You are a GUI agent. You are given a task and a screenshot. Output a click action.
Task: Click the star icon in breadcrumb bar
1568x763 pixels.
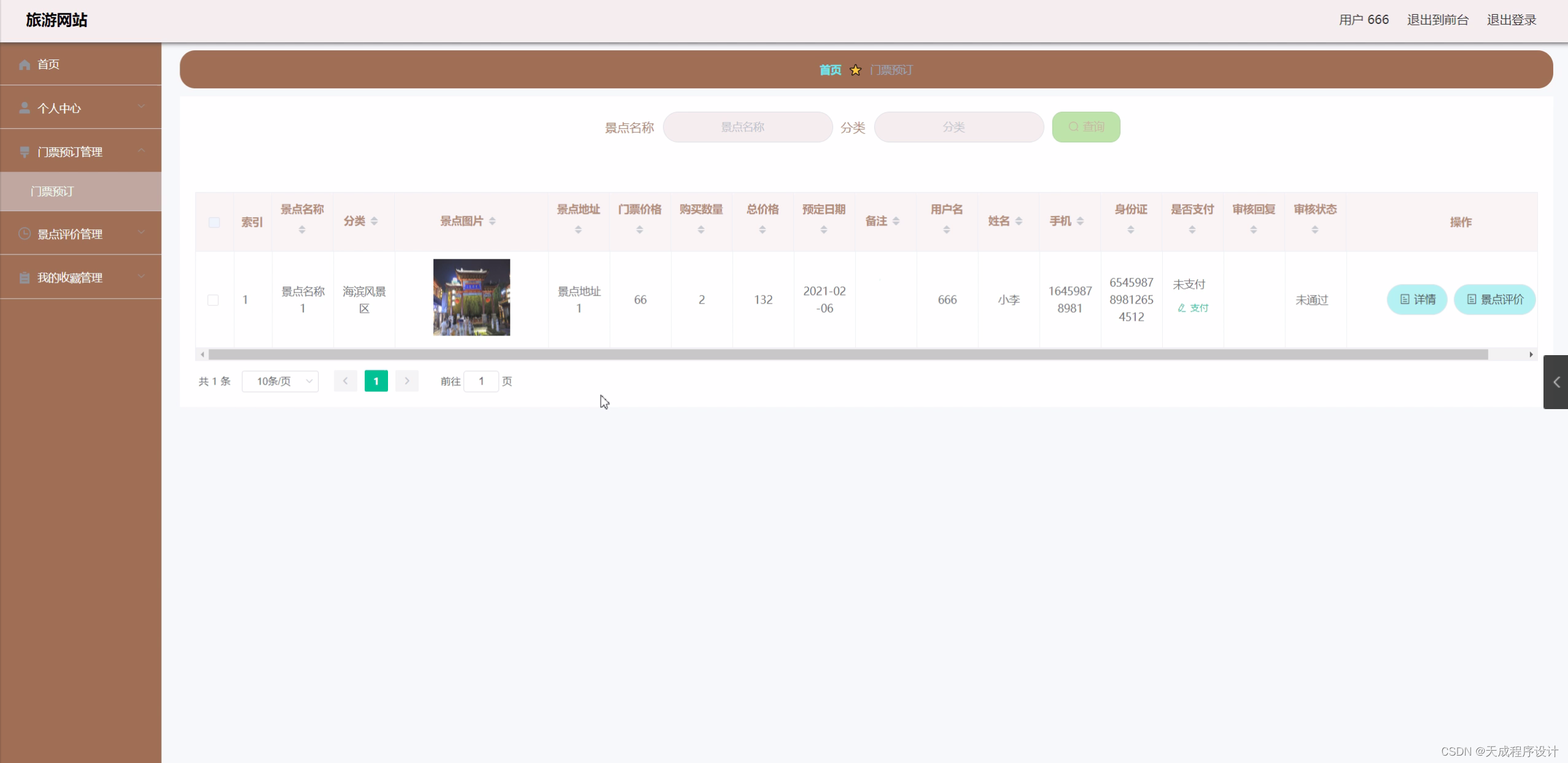pyautogui.click(x=856, y=71)
